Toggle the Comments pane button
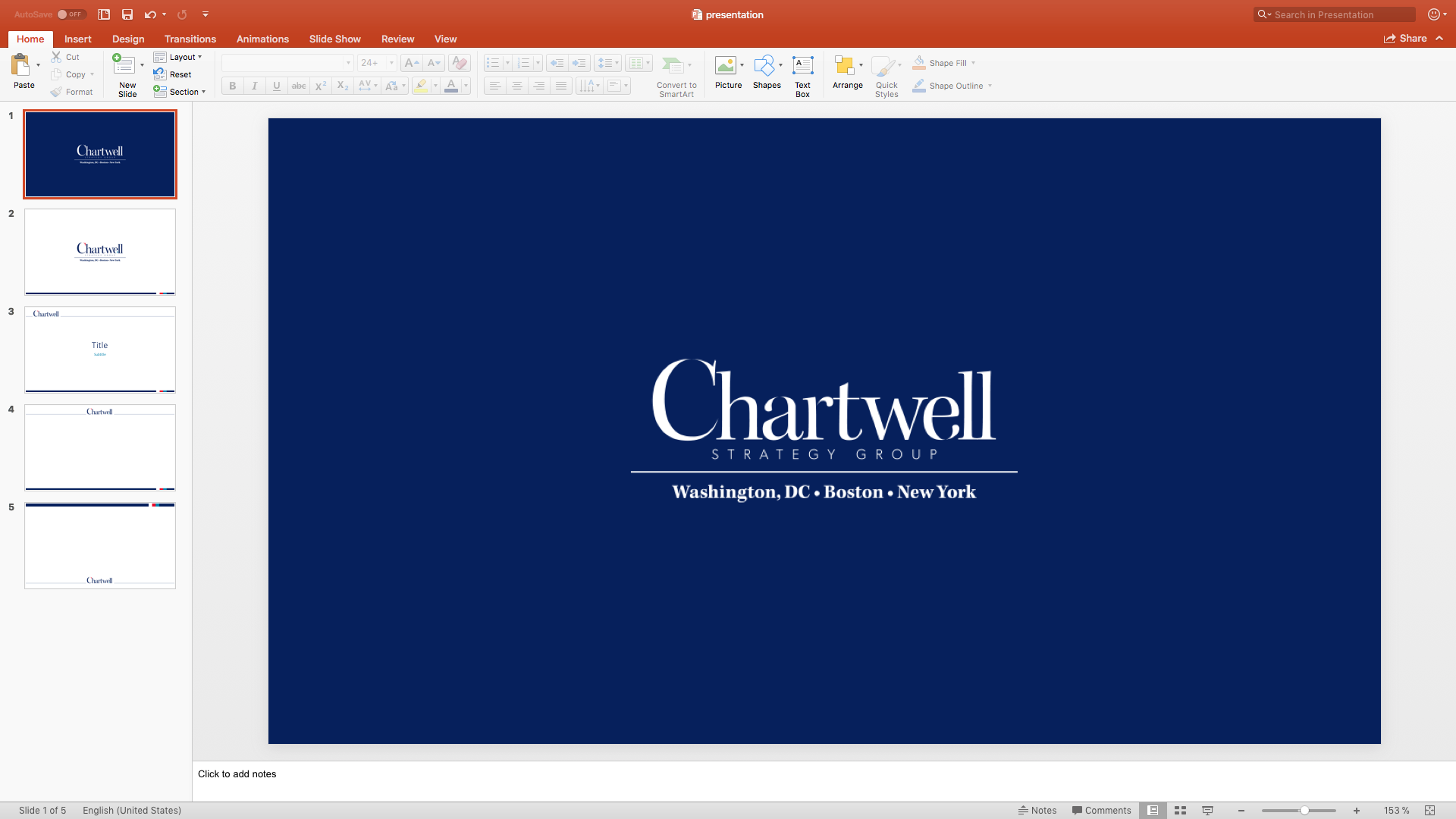1456x819 pixels. coord(1101,811)
